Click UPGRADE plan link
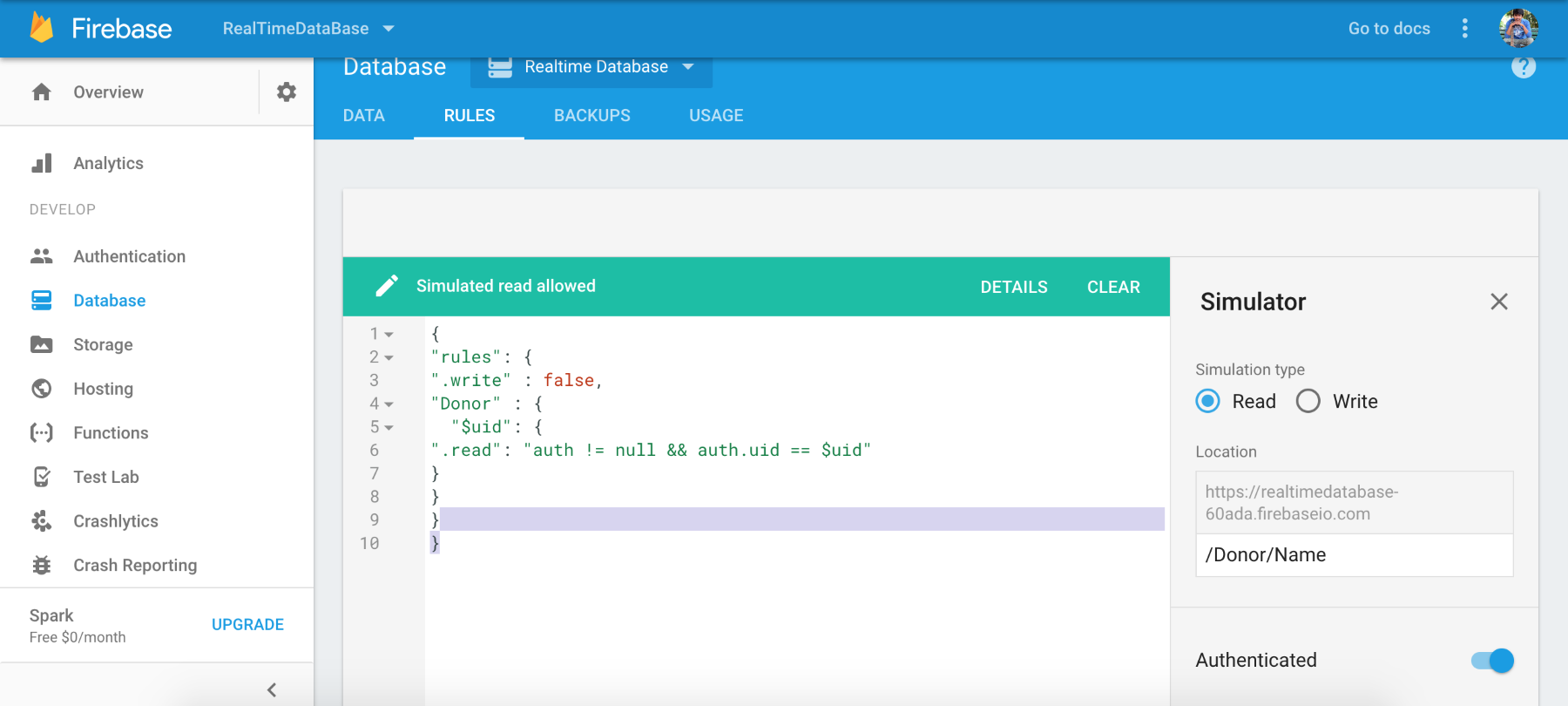The width and height of the screenshot is (1568, 706). pyautogui.click(x=247, y=625)
